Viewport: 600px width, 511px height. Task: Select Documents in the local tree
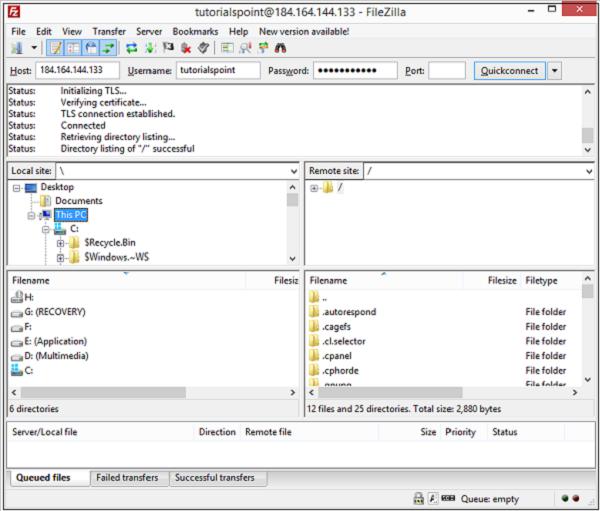tap(78, 201)
